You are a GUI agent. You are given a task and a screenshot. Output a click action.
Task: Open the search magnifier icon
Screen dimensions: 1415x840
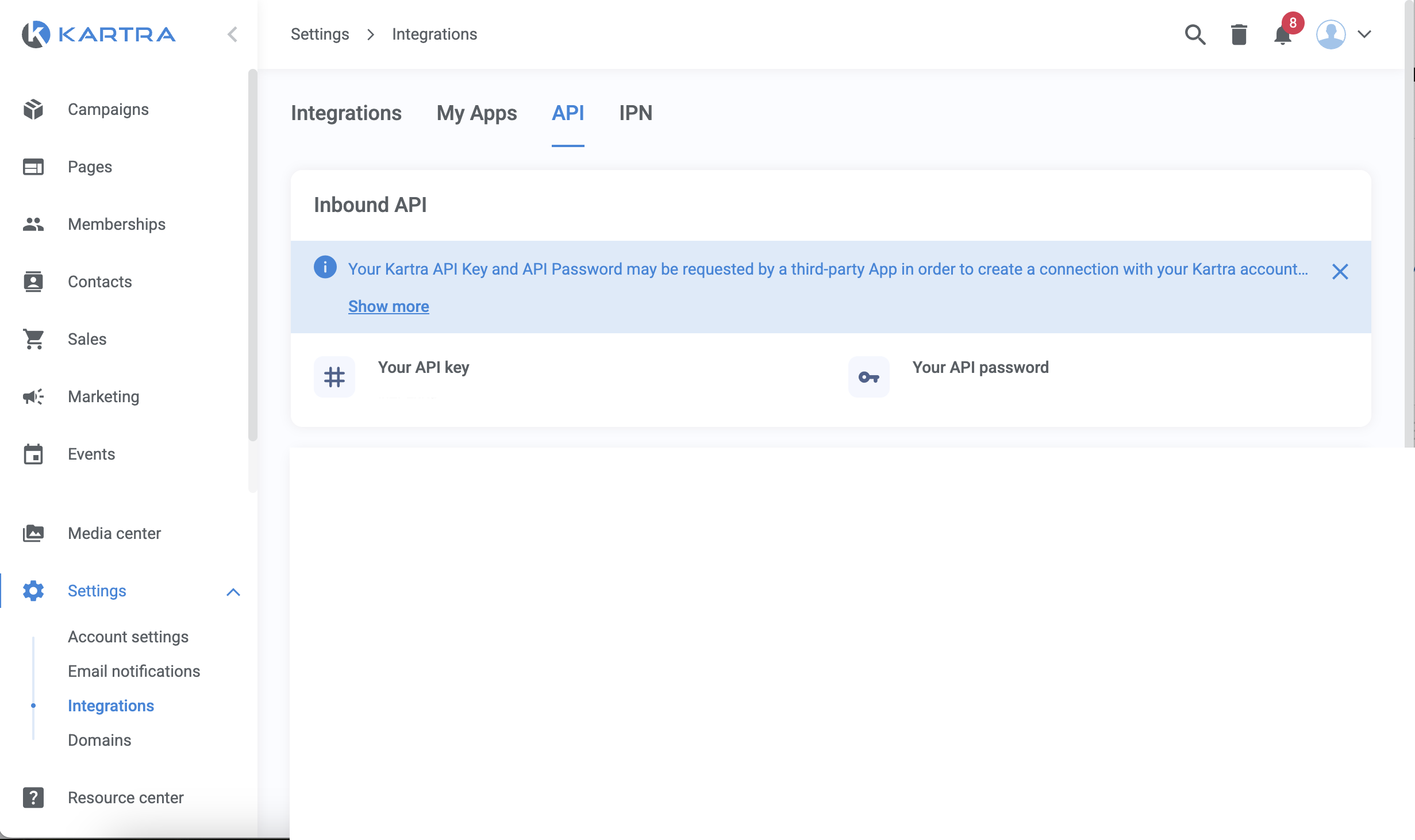1195,34
